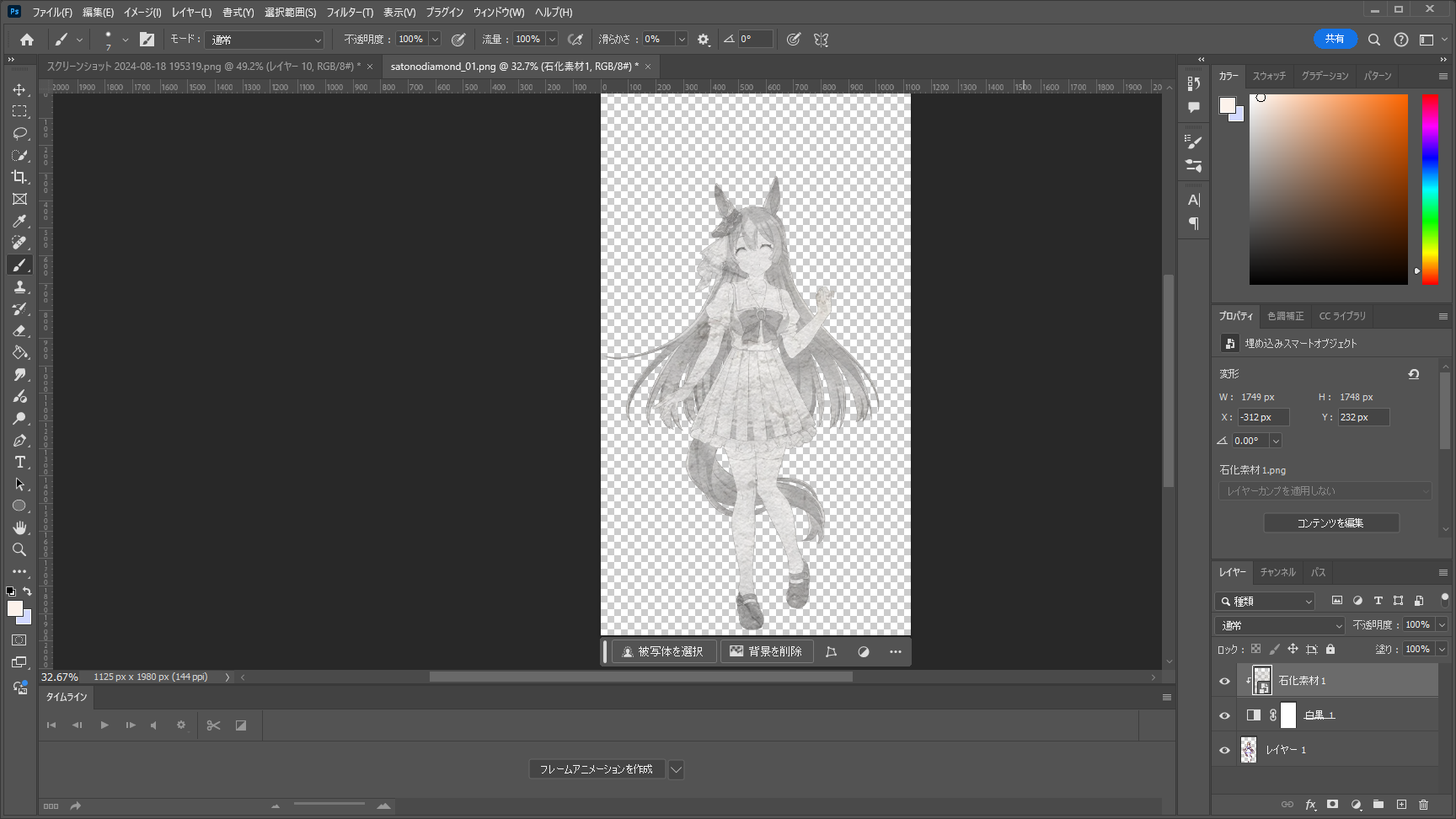
Task: Select the Rectangular Marquee tool
Action: click(19, 111)
